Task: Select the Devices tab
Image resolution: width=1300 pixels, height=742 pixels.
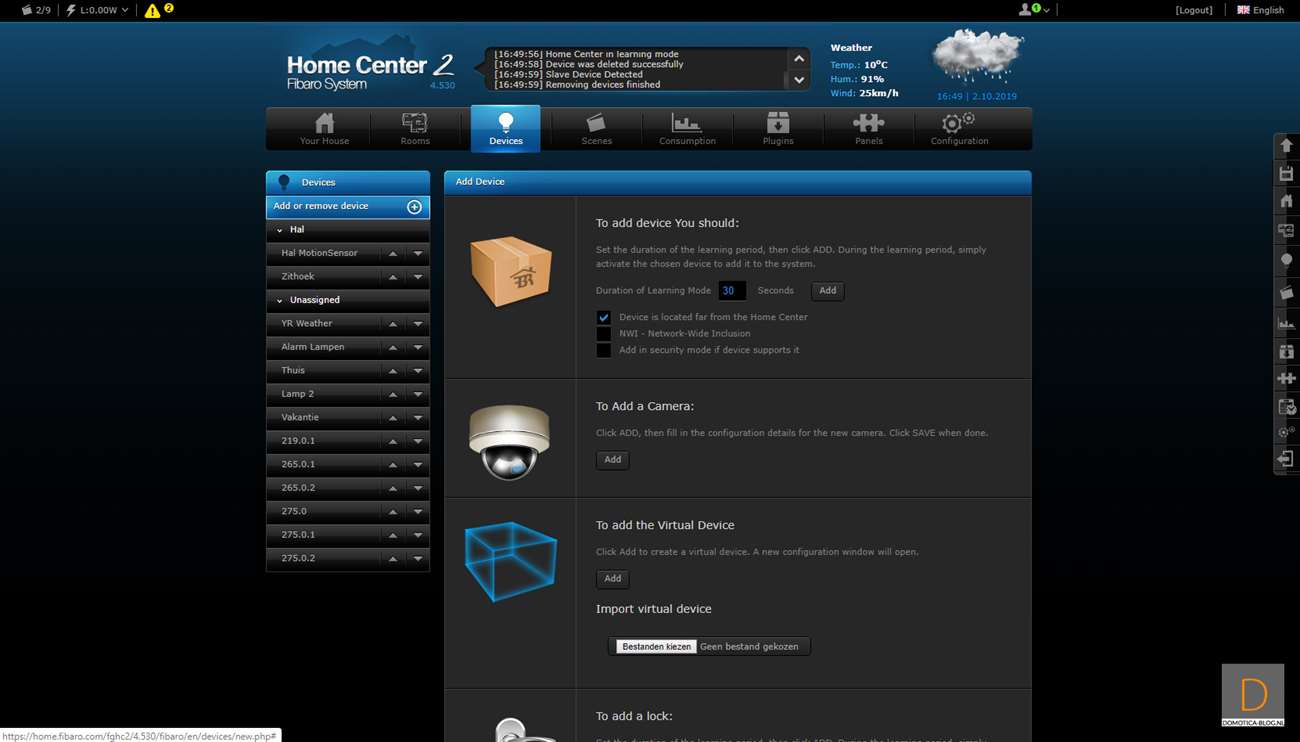Action: (x=506, y=129)
